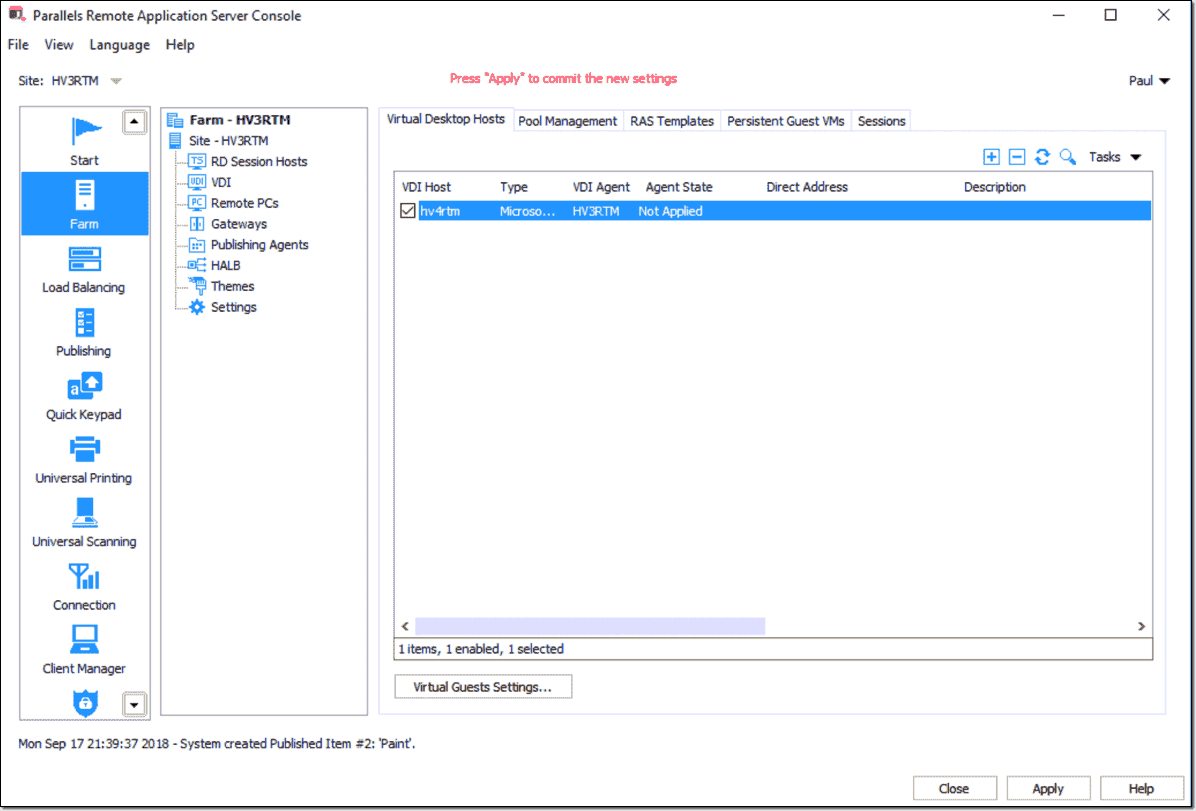Sort by the Agent State column header
This screenshot has width=1196, height=811.
point(679,187)
